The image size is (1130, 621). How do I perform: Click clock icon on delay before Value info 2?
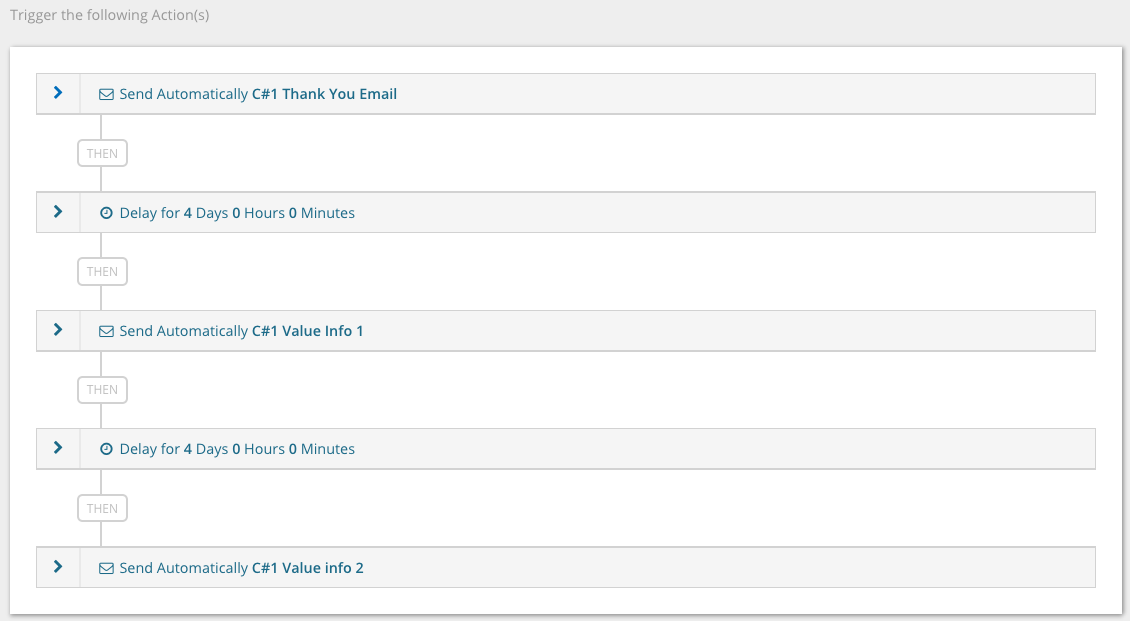[106, 450]
